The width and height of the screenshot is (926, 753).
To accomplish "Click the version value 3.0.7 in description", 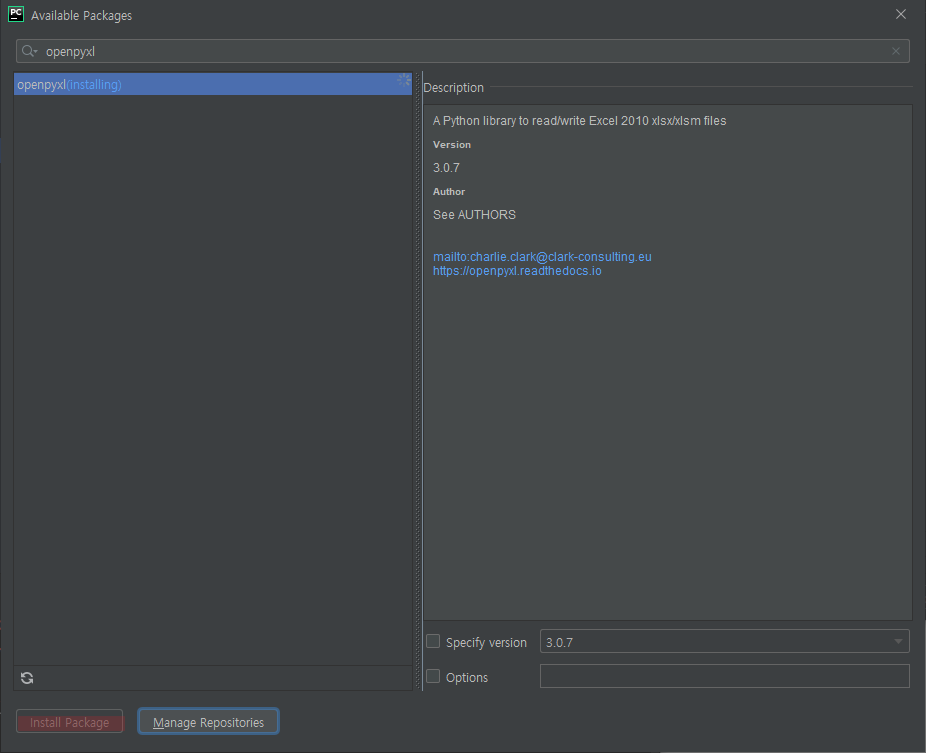I will coord(446,168).
